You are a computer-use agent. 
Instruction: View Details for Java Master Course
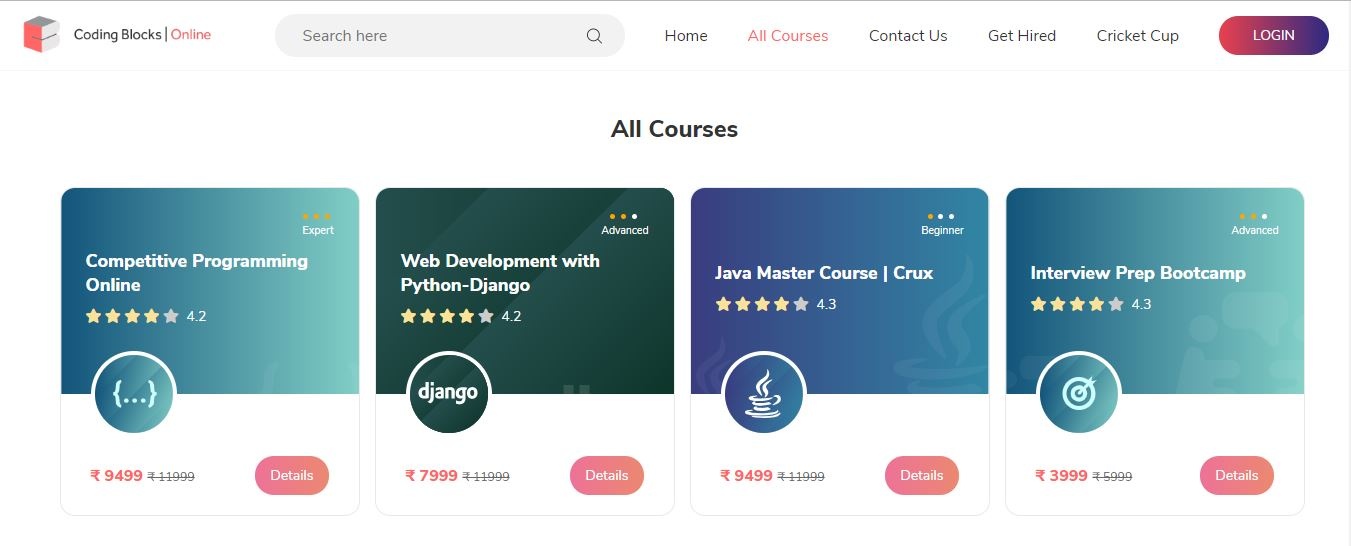click(x=922, y=475)
